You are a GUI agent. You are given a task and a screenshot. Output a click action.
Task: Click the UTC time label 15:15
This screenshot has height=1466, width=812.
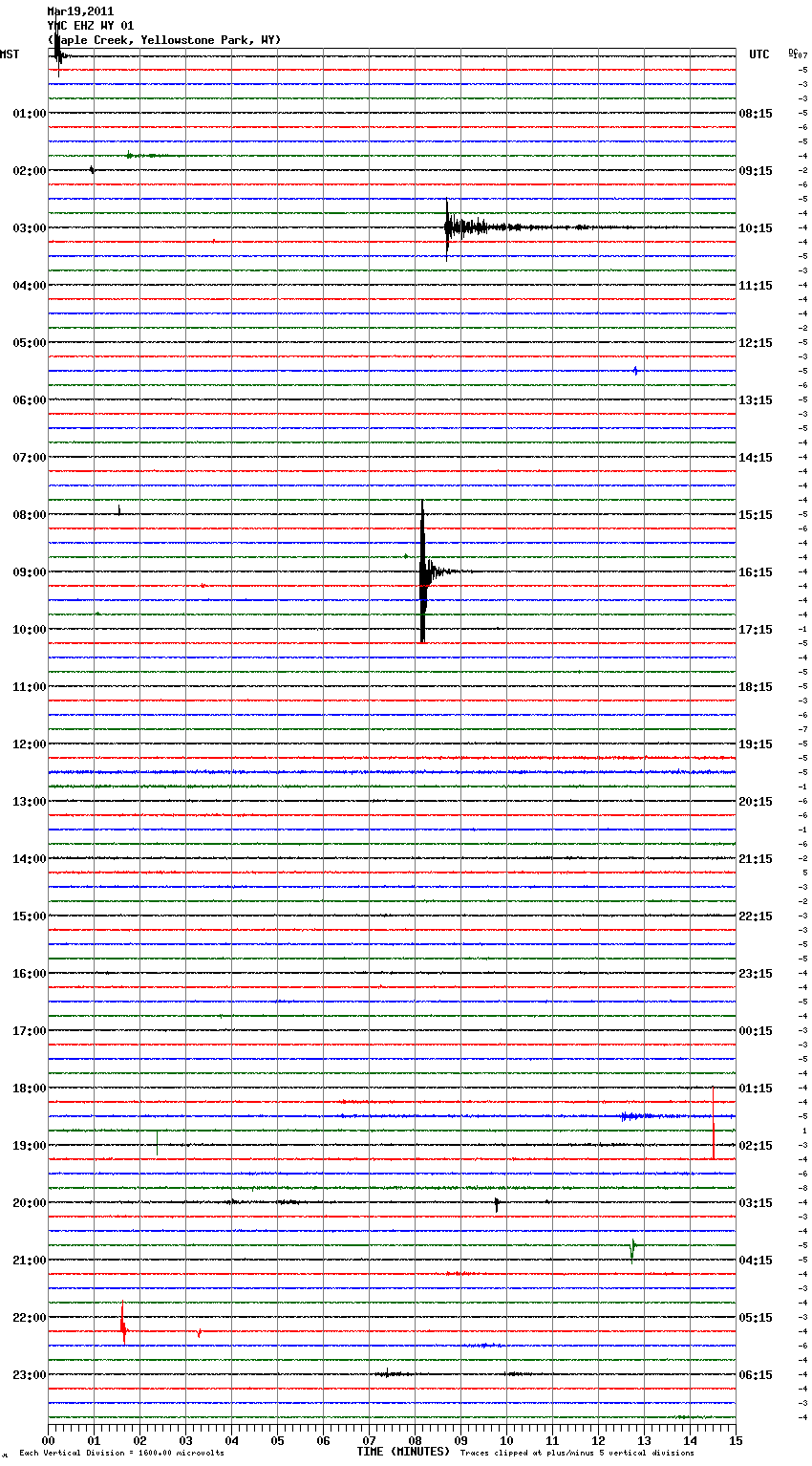[756, 515]
